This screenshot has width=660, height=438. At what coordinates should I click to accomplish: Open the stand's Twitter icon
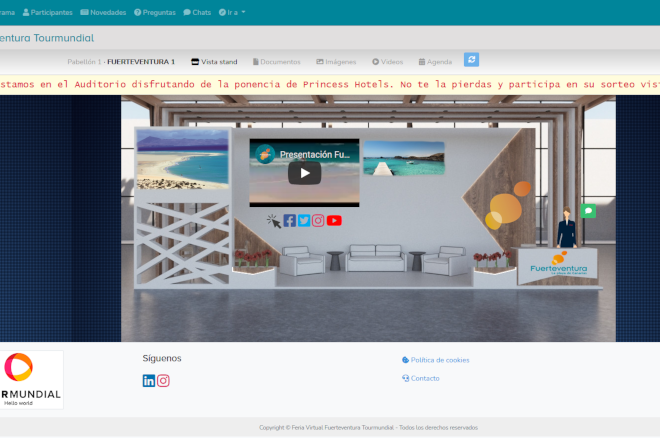[303, 220]
